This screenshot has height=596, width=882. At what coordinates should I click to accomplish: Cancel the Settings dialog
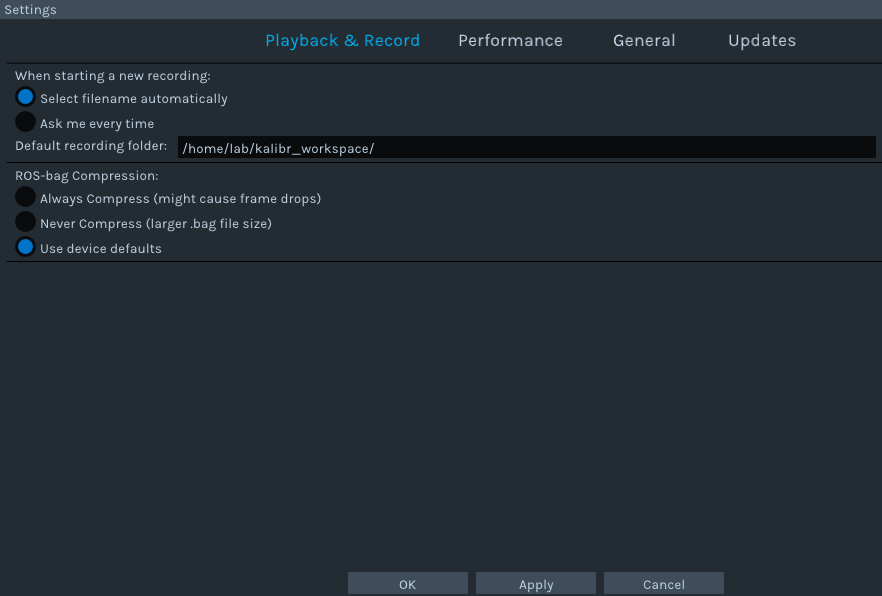coord(664,584)
